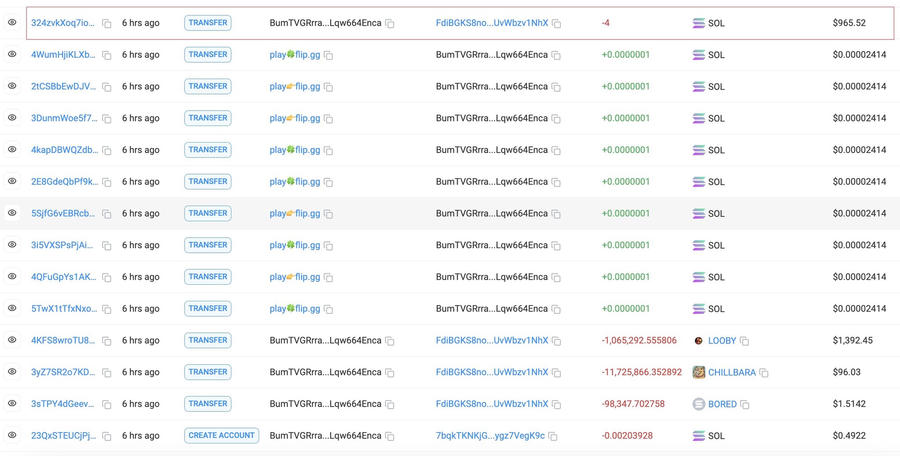
Task: Open the play flip.gg sender on row 5TwX1tTfxNxo
Action: click(x=295, y=309)
